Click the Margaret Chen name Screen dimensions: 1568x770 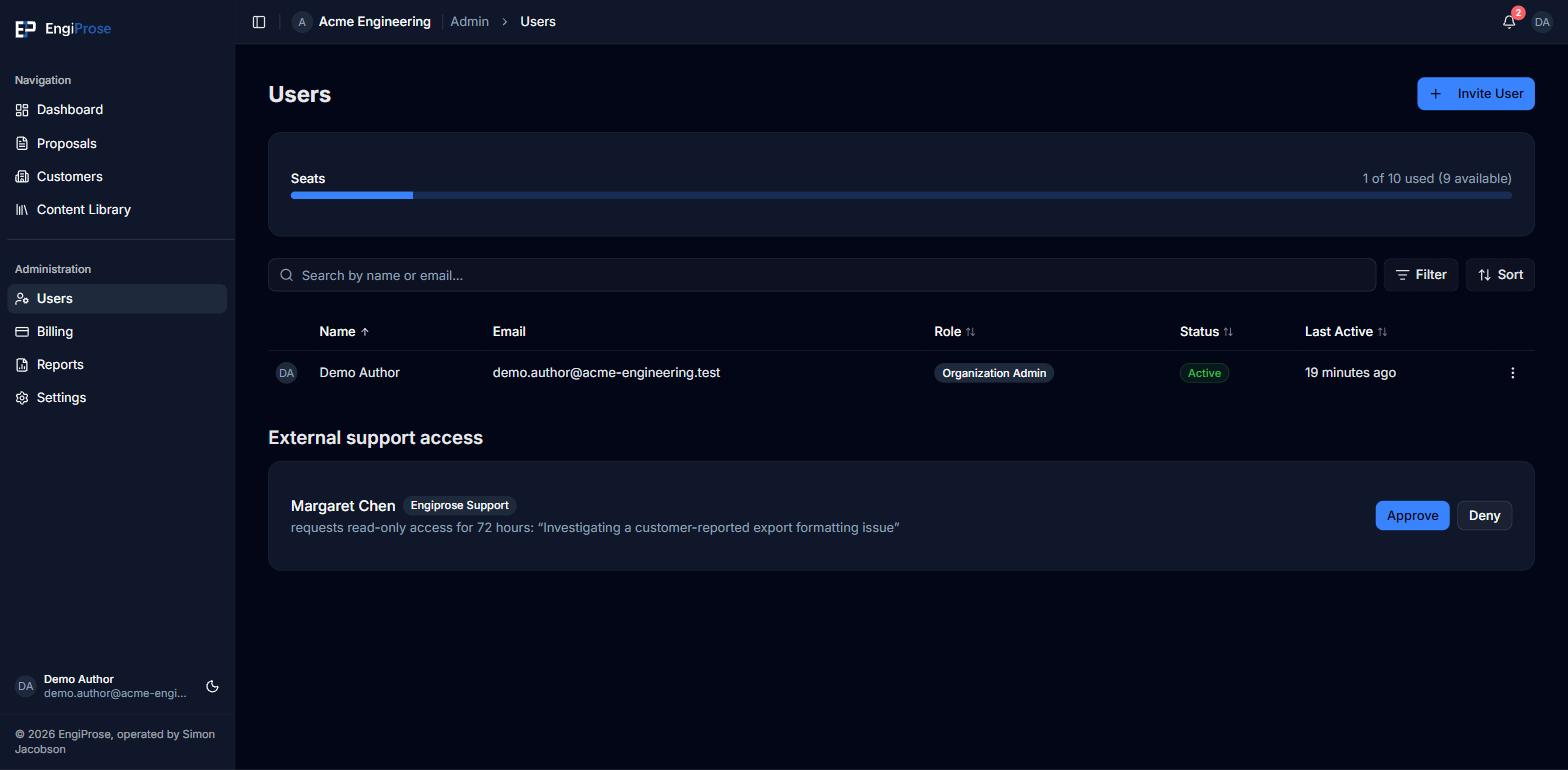point(343,506)
